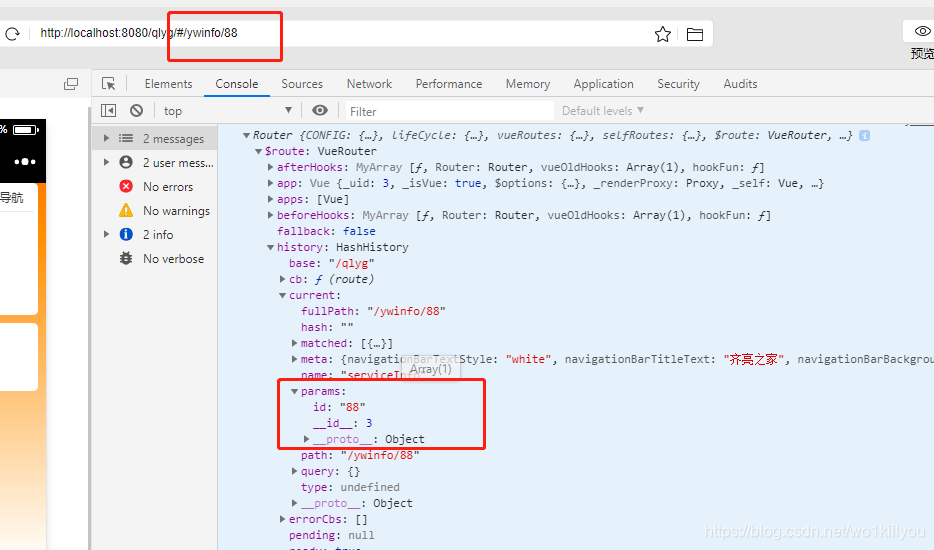This screenshot has height=550, width=934.
Task: Click the three-dot menu in phone preview
Action: click(x=24, y=161)
